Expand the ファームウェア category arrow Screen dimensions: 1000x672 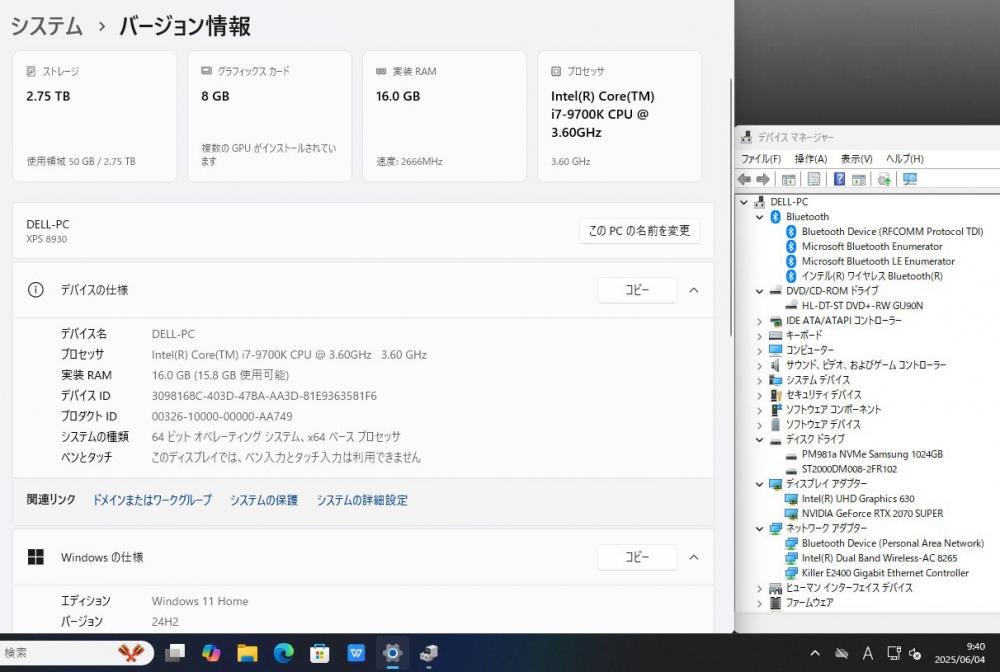(x=760, y=603)
